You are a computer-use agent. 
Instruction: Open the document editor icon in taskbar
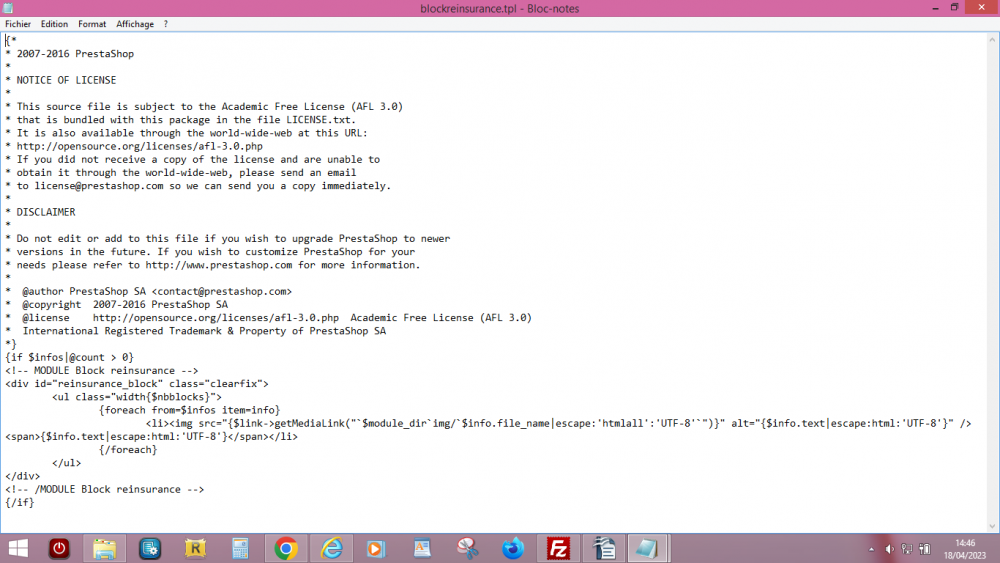[422, 548]
